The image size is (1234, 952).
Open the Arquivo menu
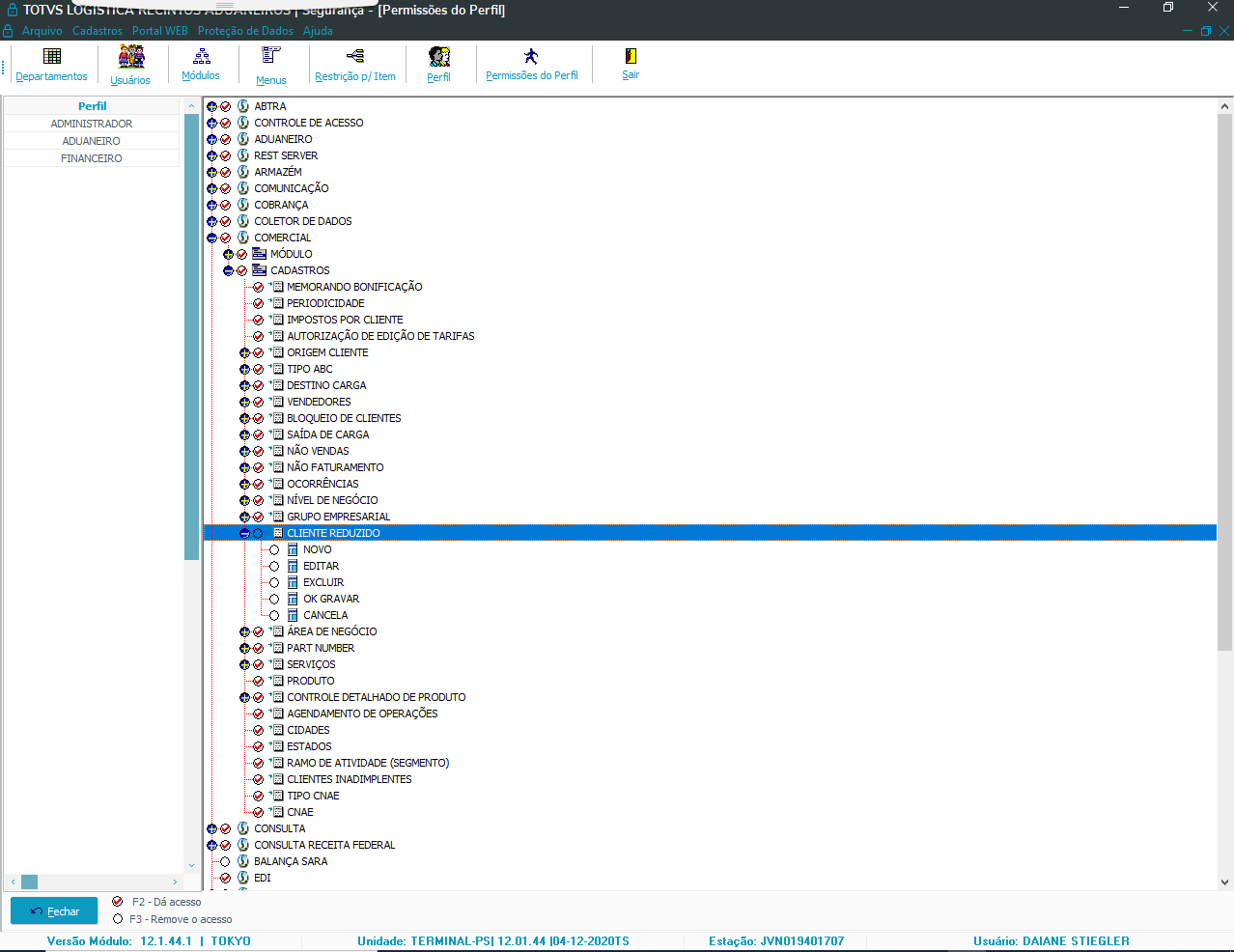42,31
